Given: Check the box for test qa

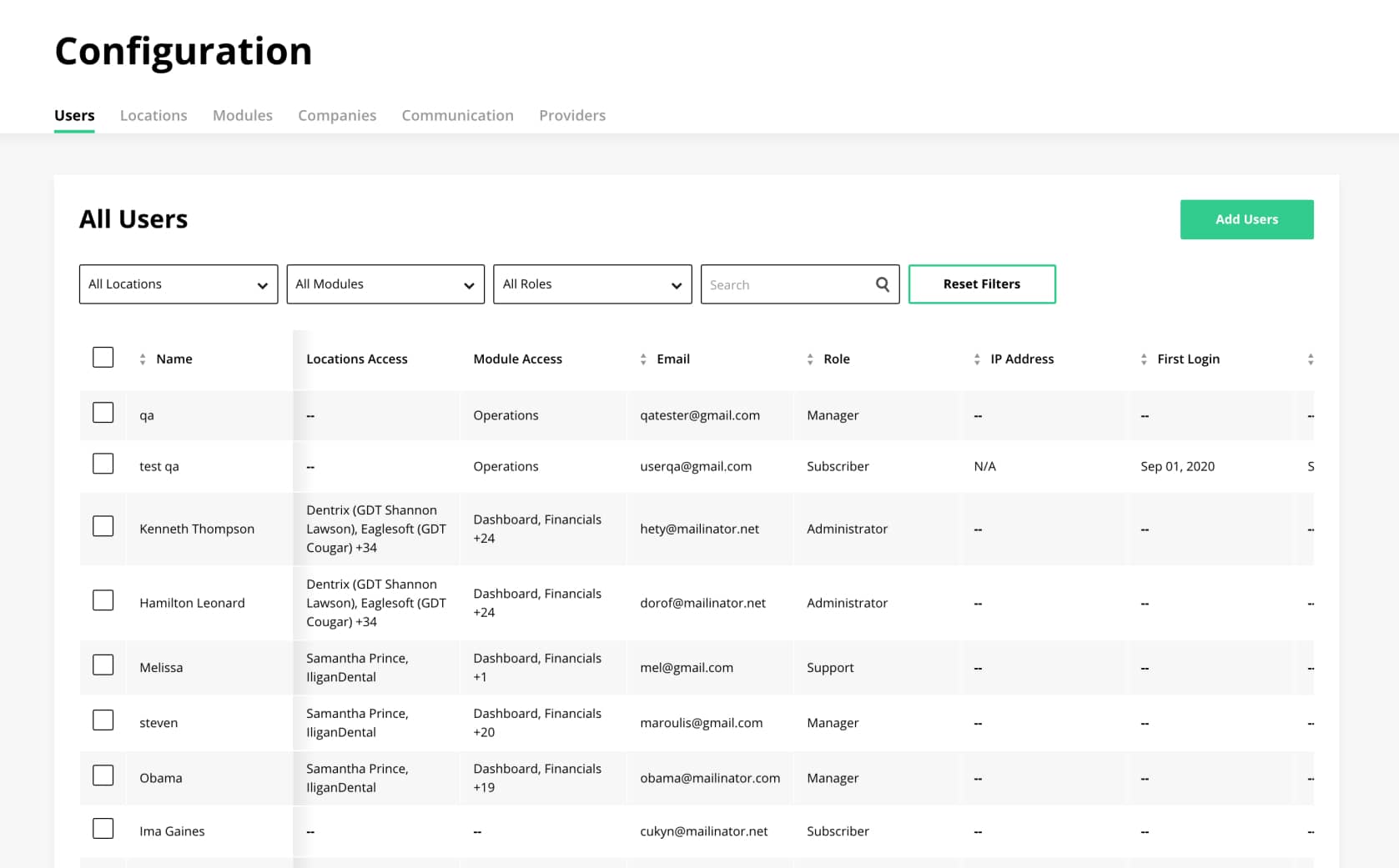Looking at the screenshot, I should coord(103,464).
